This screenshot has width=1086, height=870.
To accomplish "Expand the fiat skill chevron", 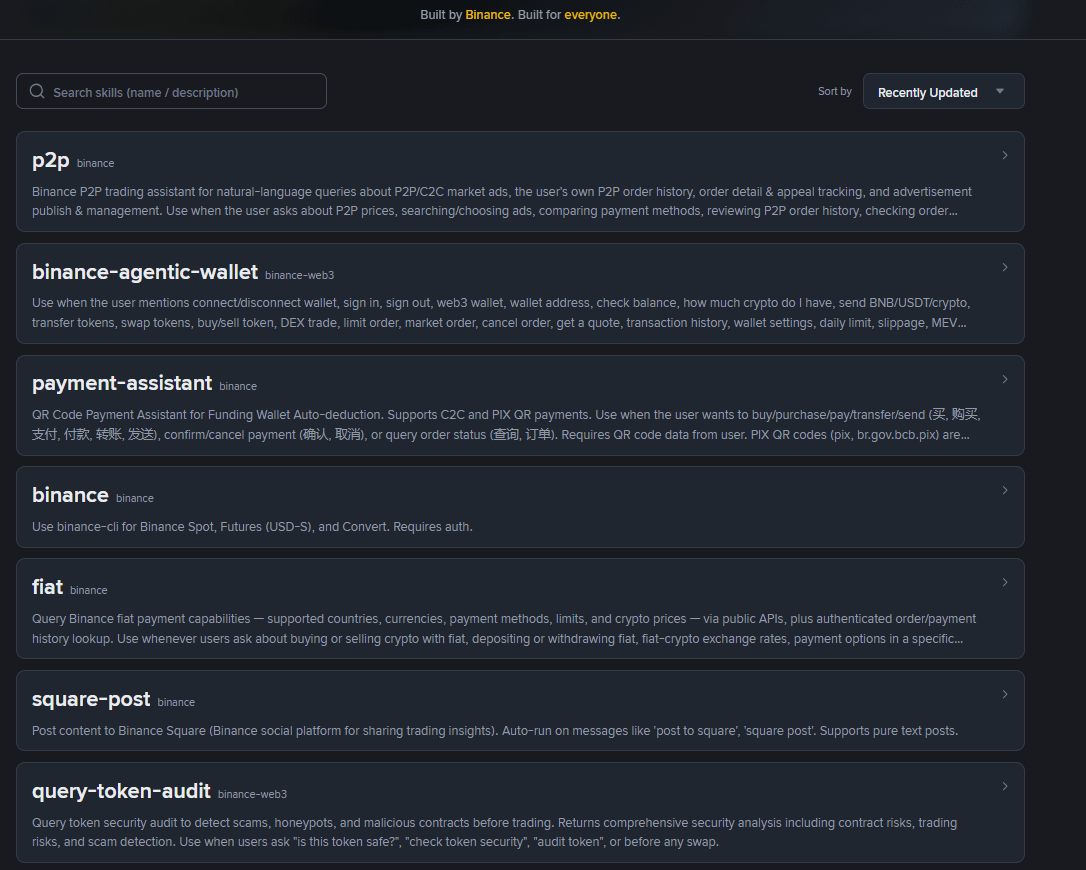I will (1005, 583).
